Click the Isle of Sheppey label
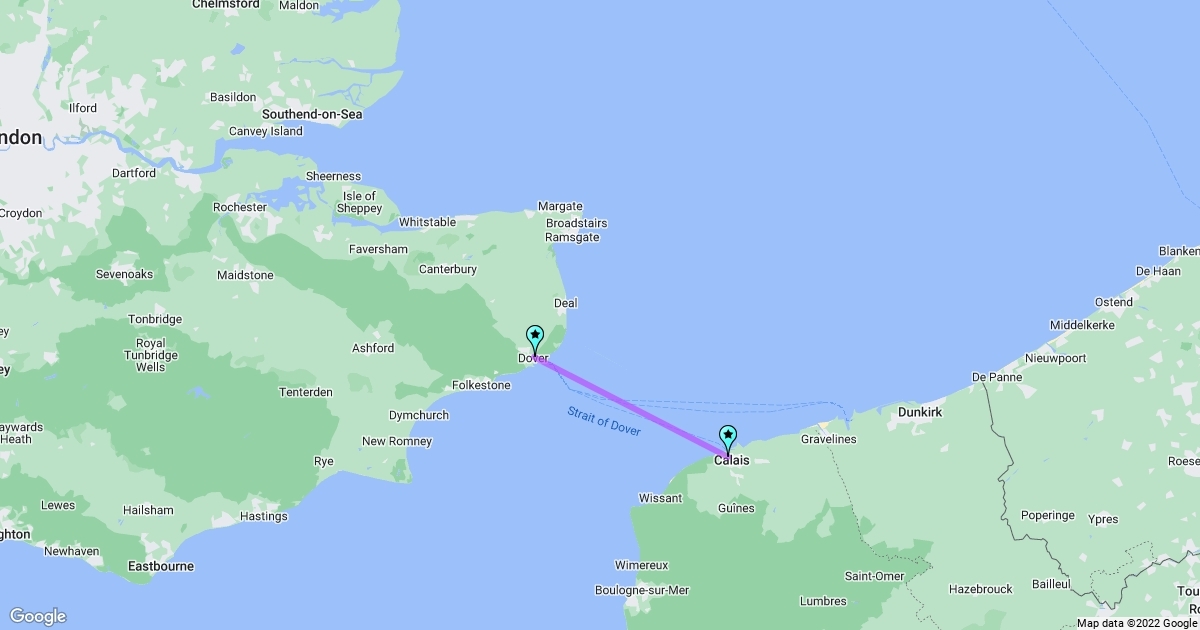Viewport: 1200px width, 630px height. point(360,202)
